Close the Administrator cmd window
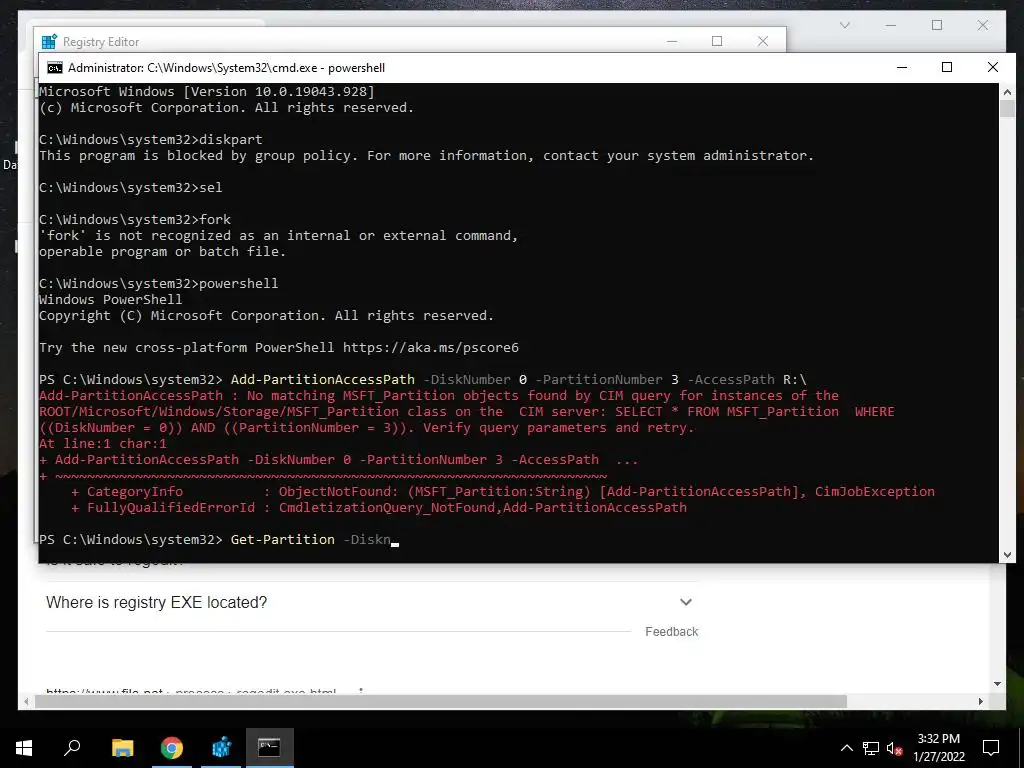1024x768 pixels. click(x=993, y=67)
